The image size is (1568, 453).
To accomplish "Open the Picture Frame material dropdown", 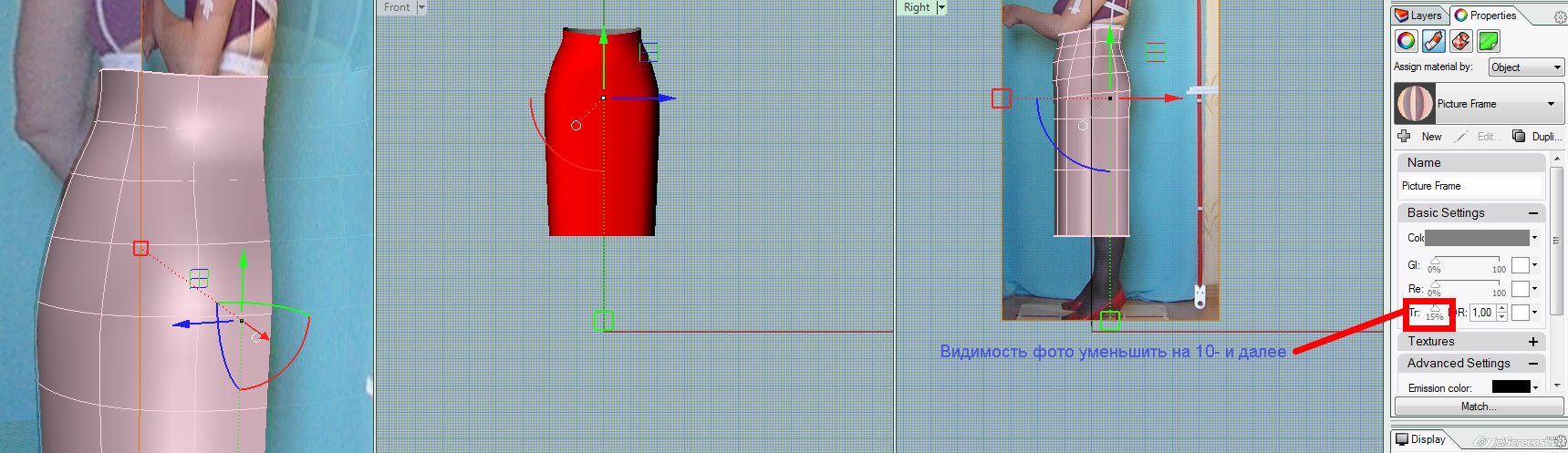I will 1551,104.
